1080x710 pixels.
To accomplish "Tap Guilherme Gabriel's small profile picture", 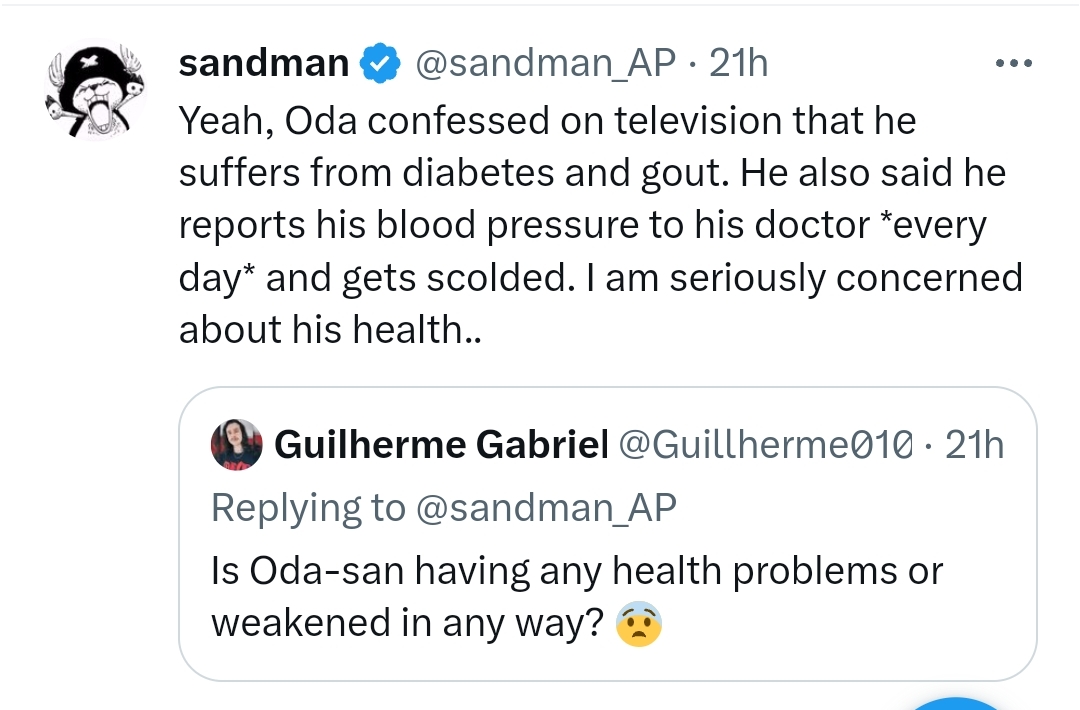I will click(237, 445).
